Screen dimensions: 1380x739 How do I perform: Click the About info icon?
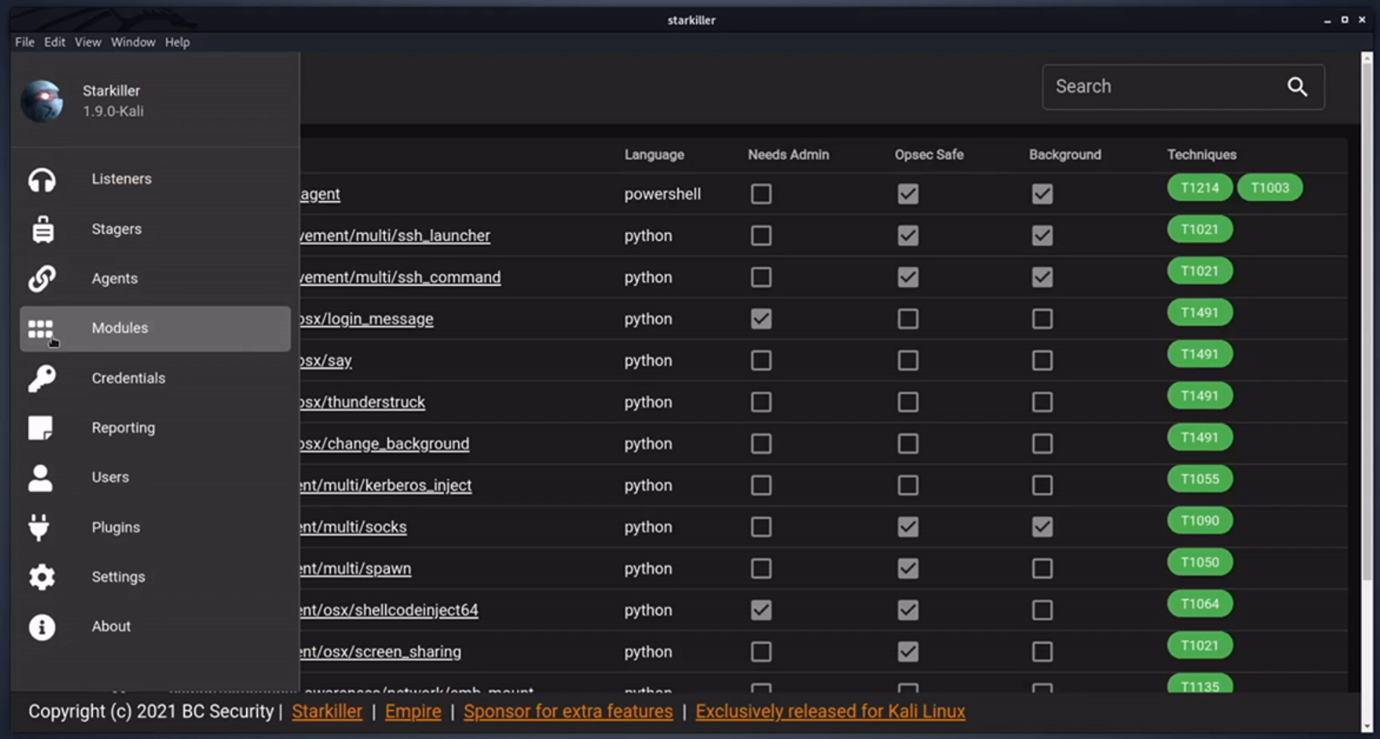point(42,627)
